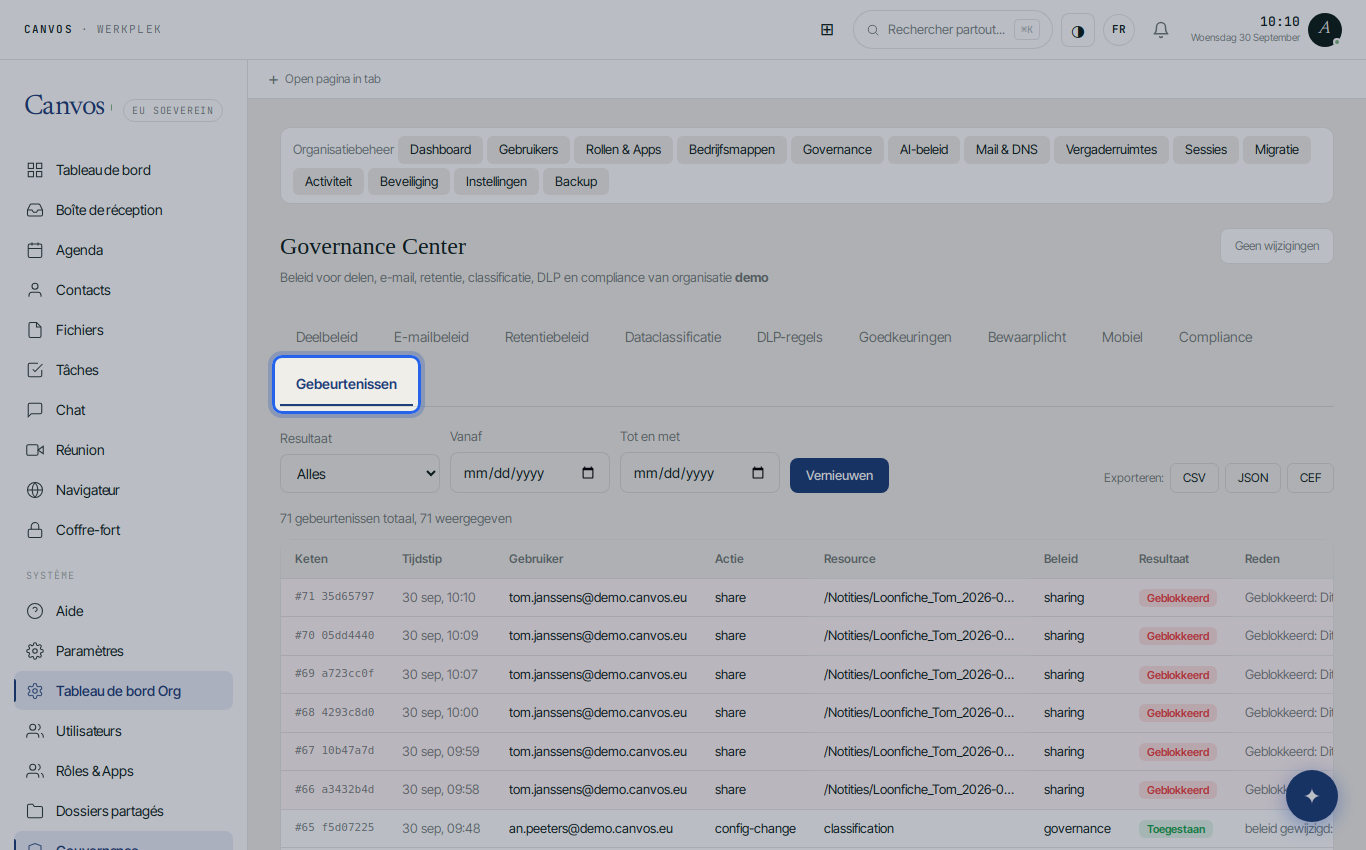This screenshot has height=850, width=1366.
Task: Export events as JSON
Action: coord(1253,478)
